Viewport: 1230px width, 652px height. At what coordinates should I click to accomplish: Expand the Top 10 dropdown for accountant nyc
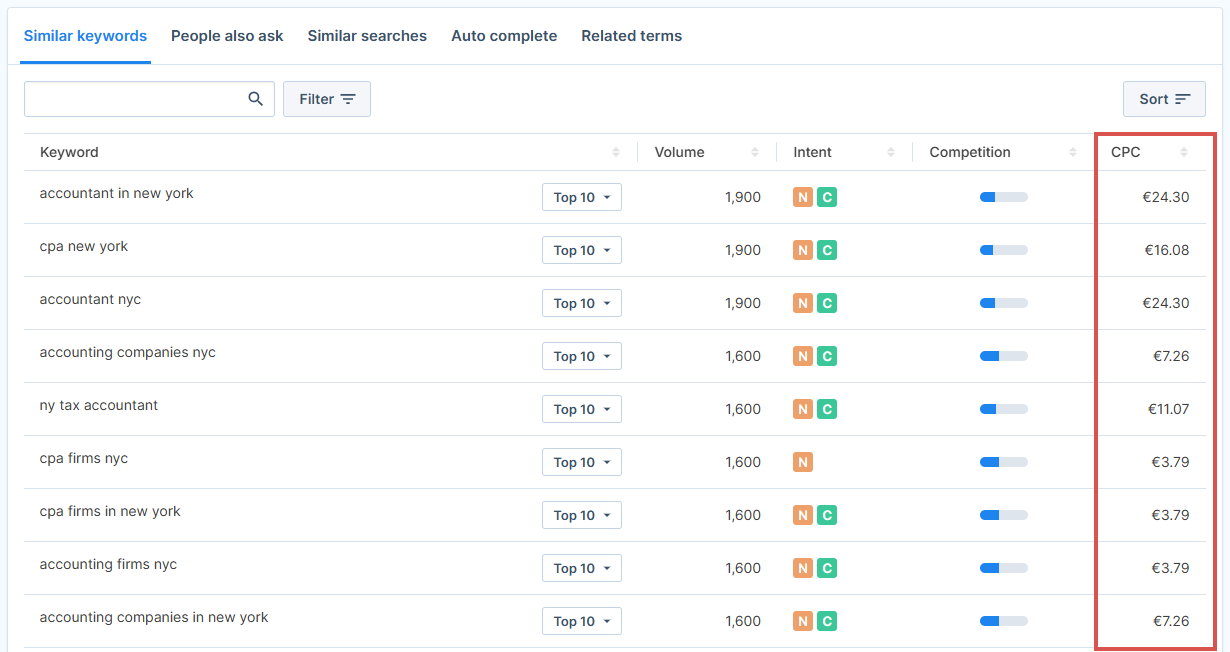[582, 303]
